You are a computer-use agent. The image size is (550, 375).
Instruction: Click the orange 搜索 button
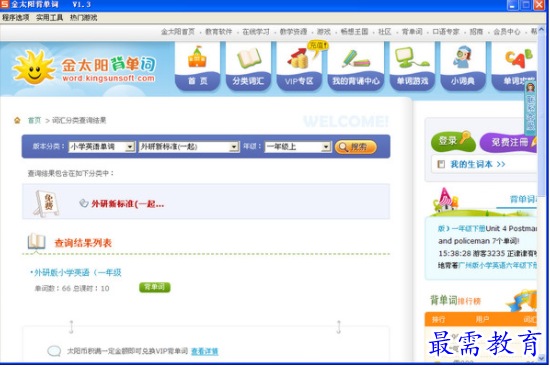(356, 147)
